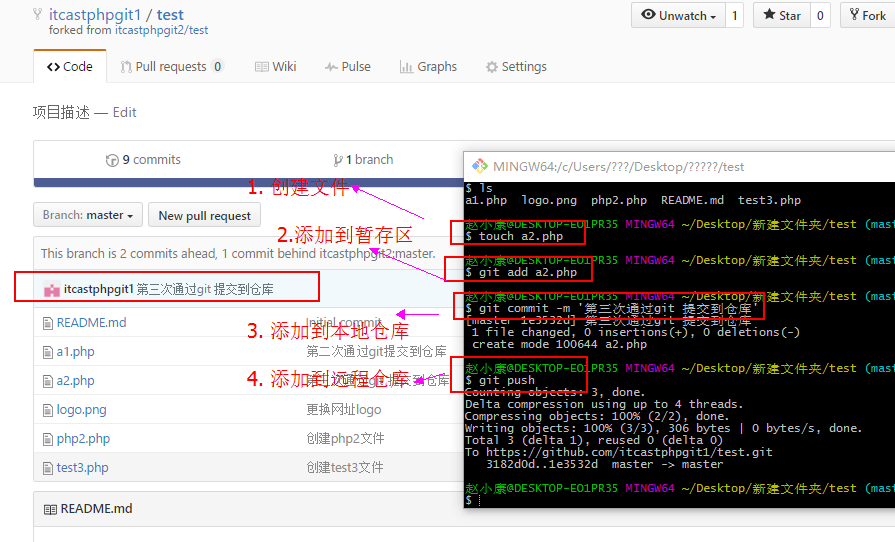The height and width of the screenshot is (542, 895).
Task: Click the MINGW64 terminal title bar
Action: (x=679, y=167)
